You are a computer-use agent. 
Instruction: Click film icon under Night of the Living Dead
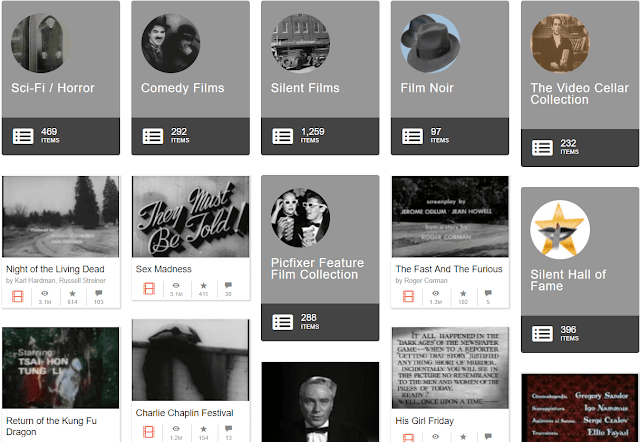coord(18,296)
